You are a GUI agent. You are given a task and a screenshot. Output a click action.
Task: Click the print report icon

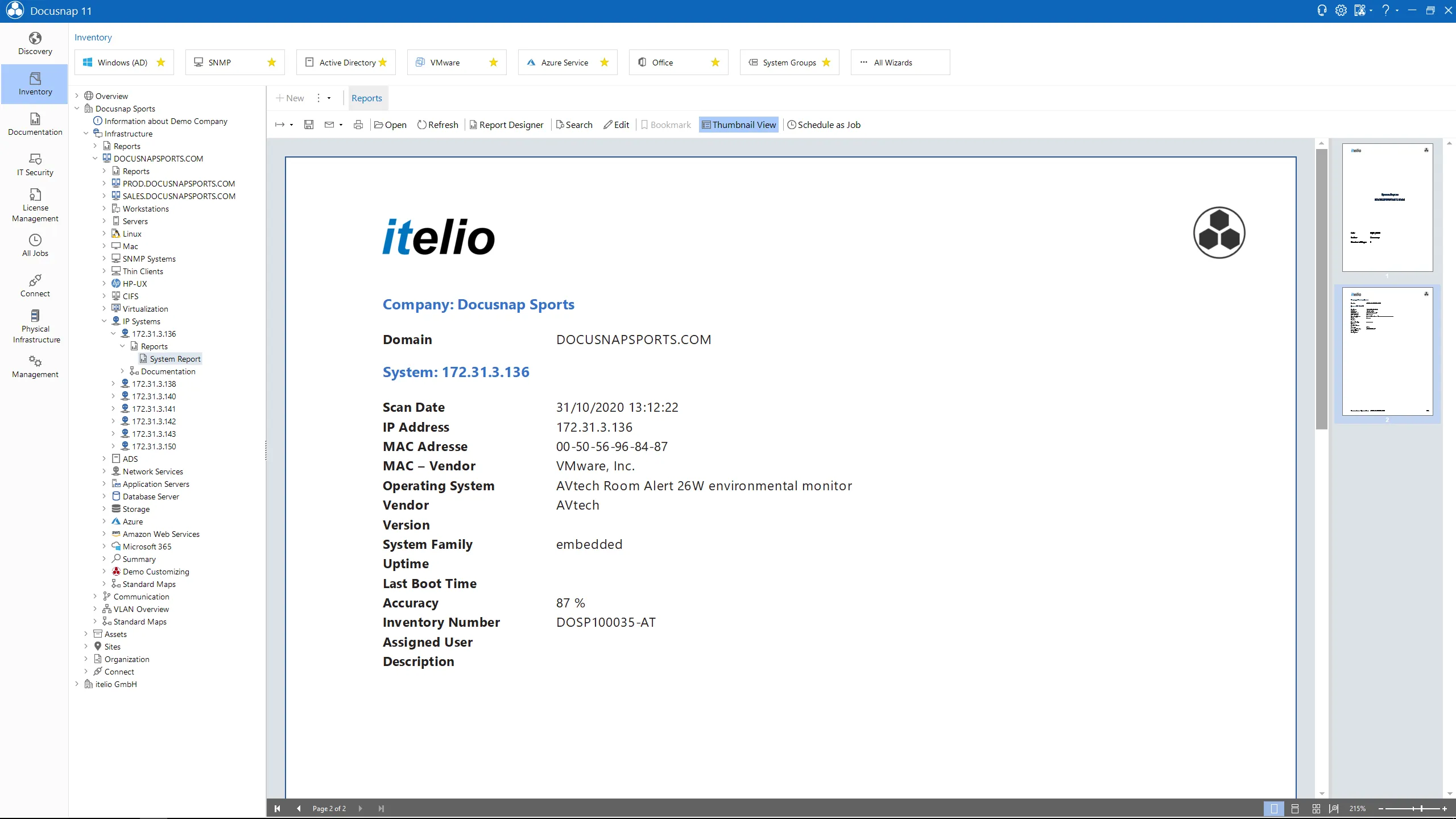(358, 125)
